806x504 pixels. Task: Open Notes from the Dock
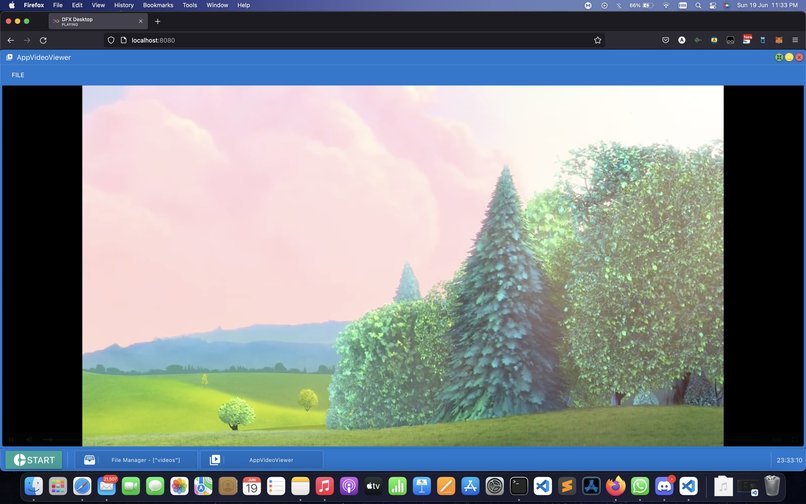300,485
